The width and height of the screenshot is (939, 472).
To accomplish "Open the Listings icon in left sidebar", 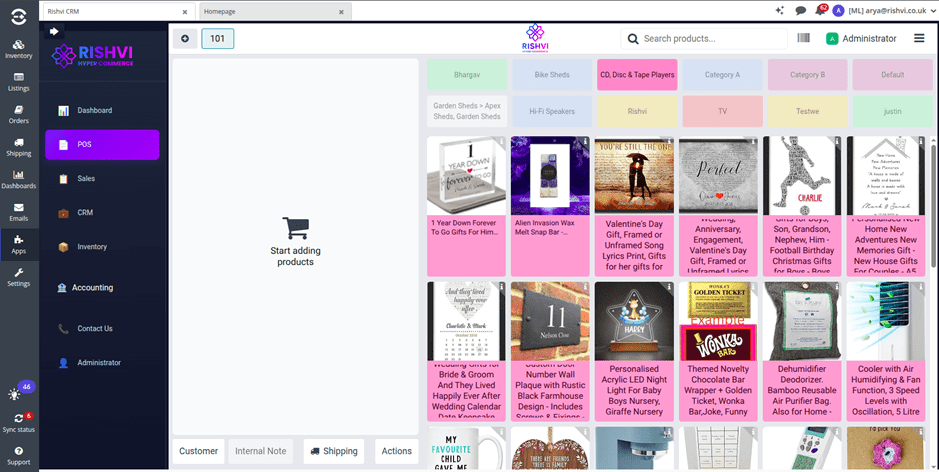I will coord(18,82).
